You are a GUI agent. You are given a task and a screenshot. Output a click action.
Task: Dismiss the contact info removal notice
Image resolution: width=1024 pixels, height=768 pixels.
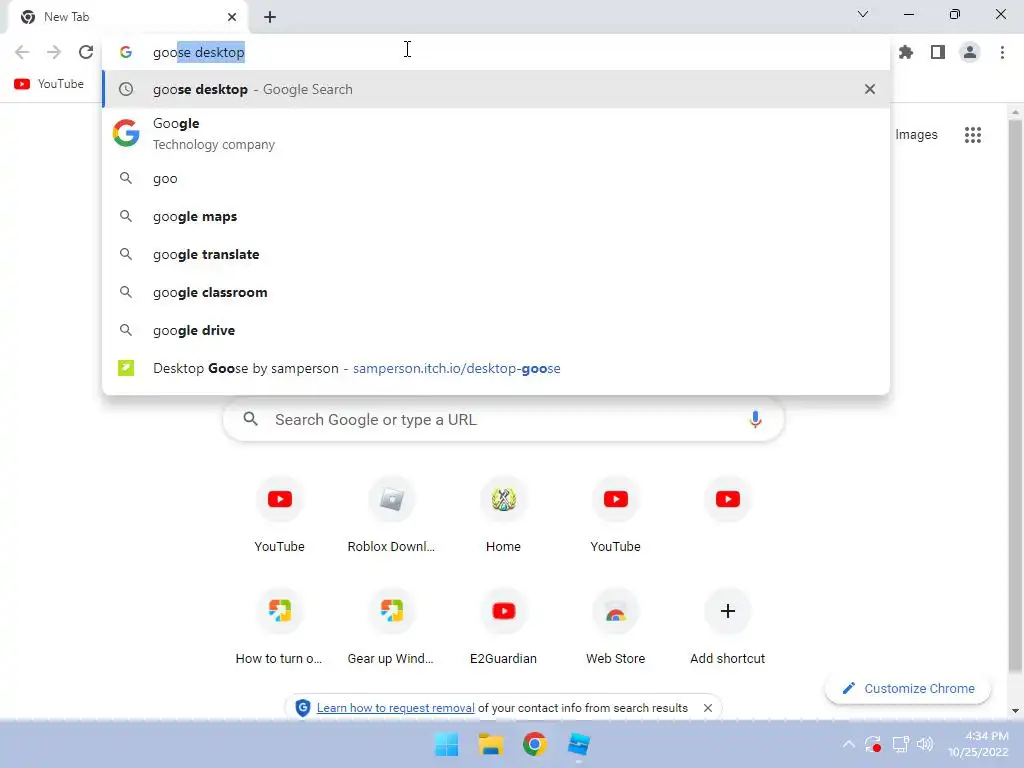point(707,708)
